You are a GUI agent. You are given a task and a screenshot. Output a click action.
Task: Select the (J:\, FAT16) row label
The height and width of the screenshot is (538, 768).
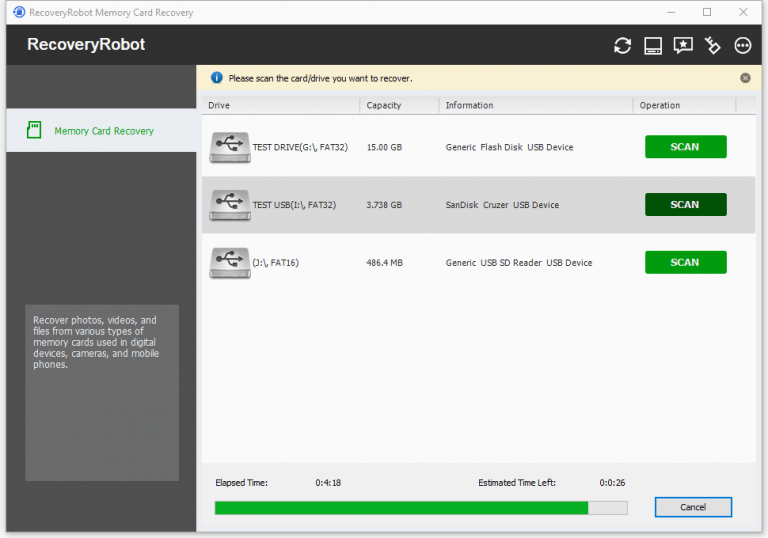(275, 263)
